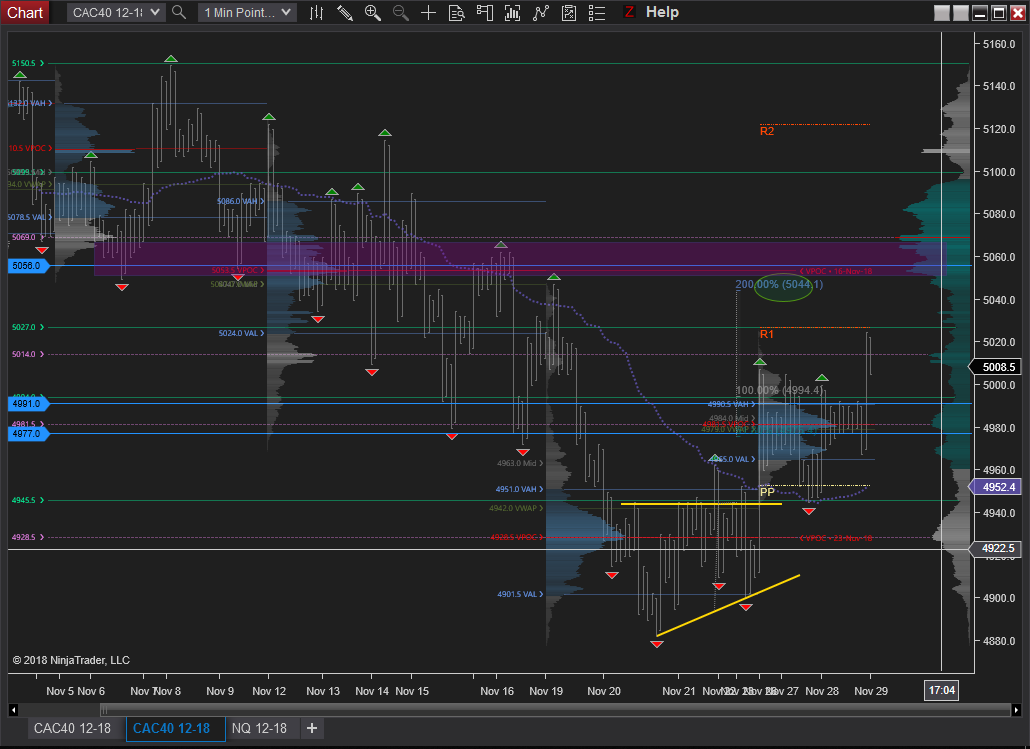Click the 4901.5 VAL label

[x=520, y=594]
